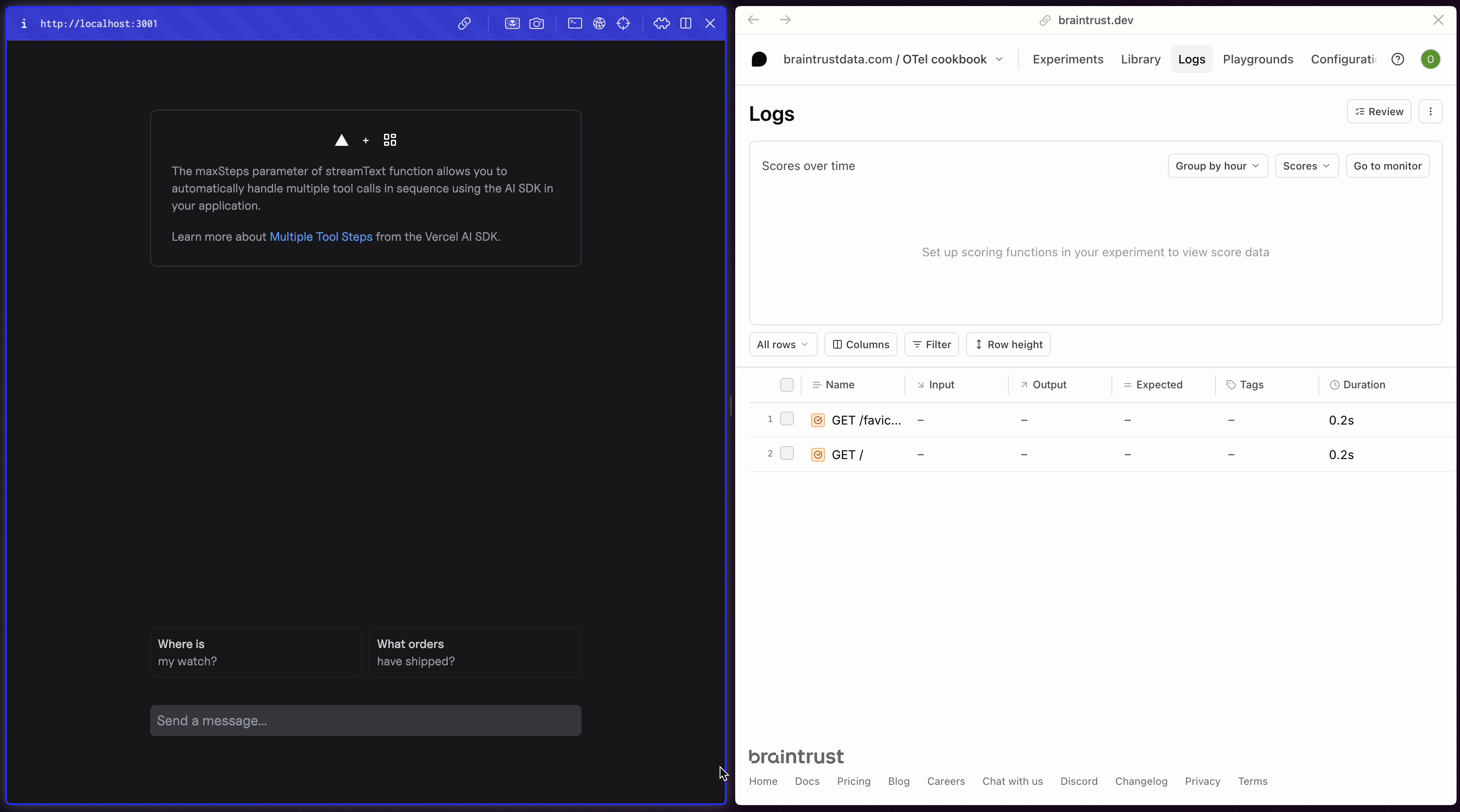Click the Multiple Tool Steps link
Screen dimensions: 1460x812
coord(321,237)
